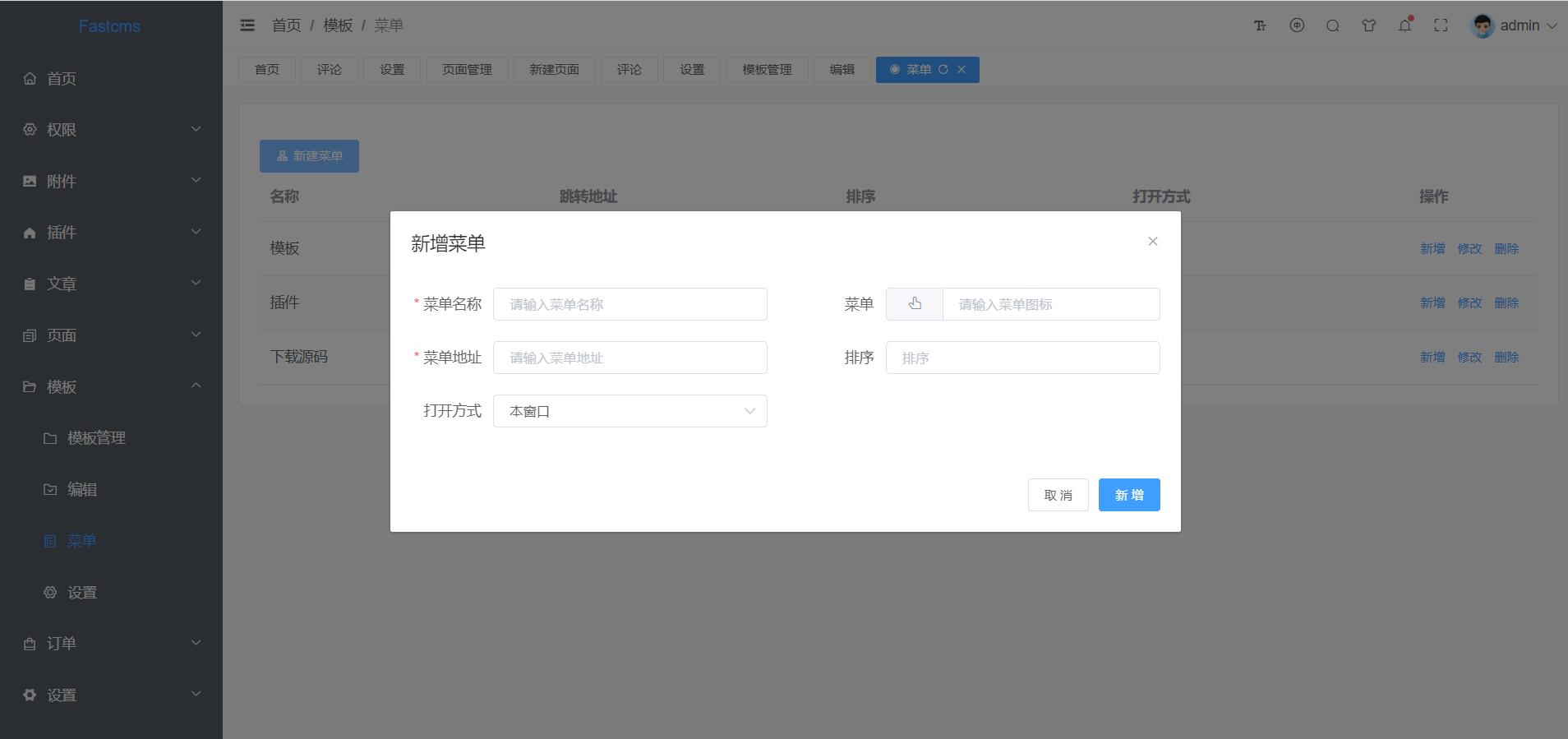Image resolution: width=1568 pixels, height=739 pixels.
Task: Open the theme shirt icon
Action: click(1369, 25)
